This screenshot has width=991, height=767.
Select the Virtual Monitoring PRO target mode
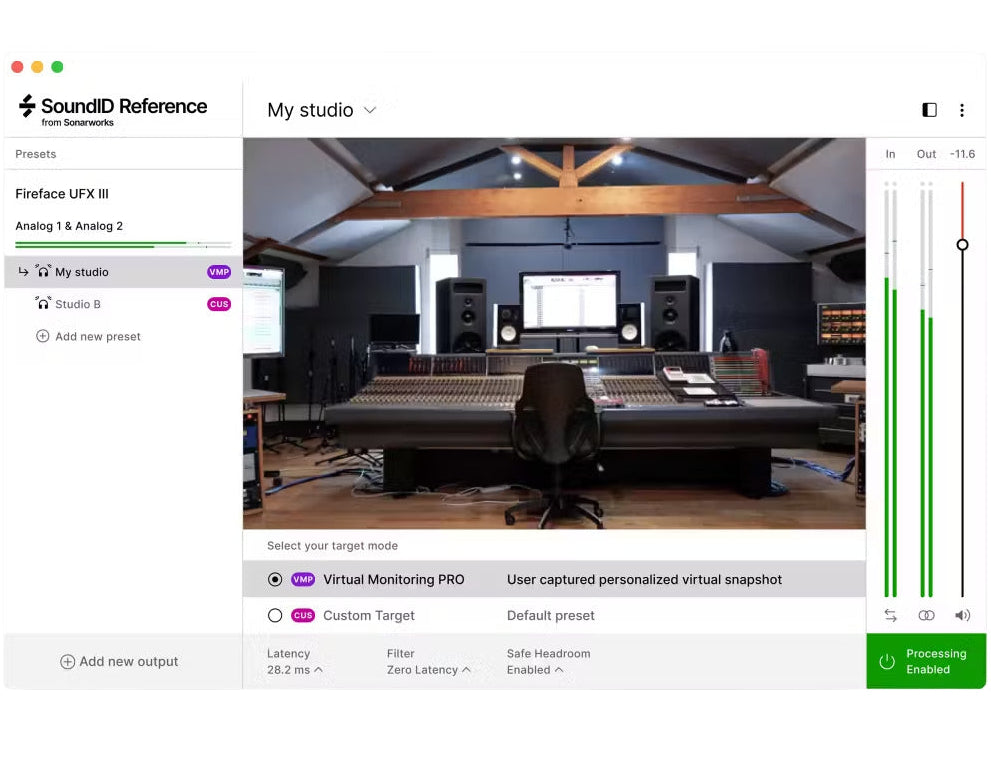275,579
